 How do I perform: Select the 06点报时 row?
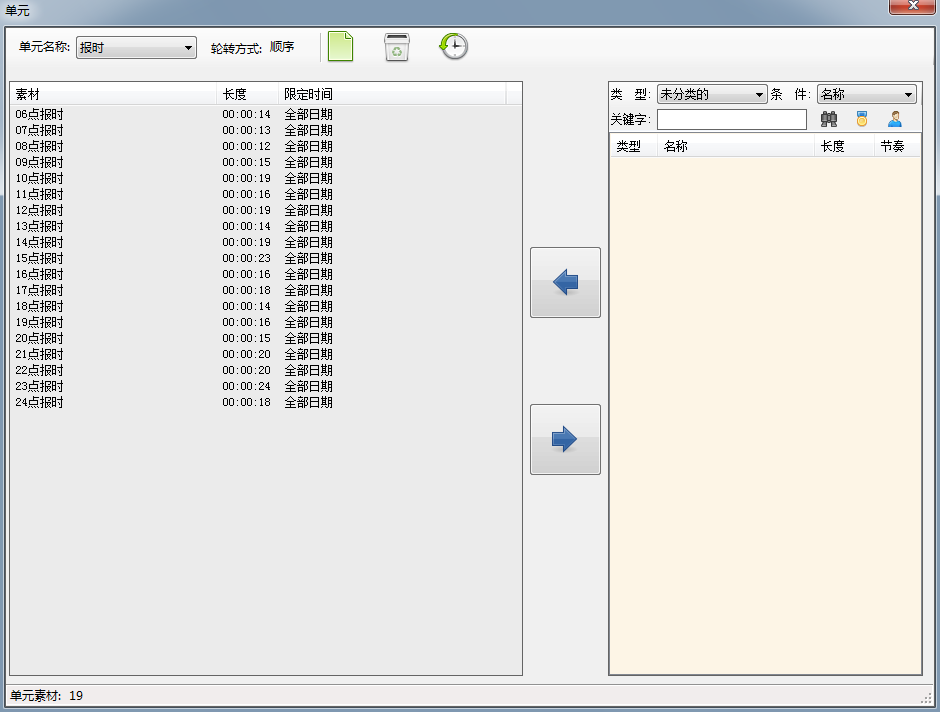point(40,115)
